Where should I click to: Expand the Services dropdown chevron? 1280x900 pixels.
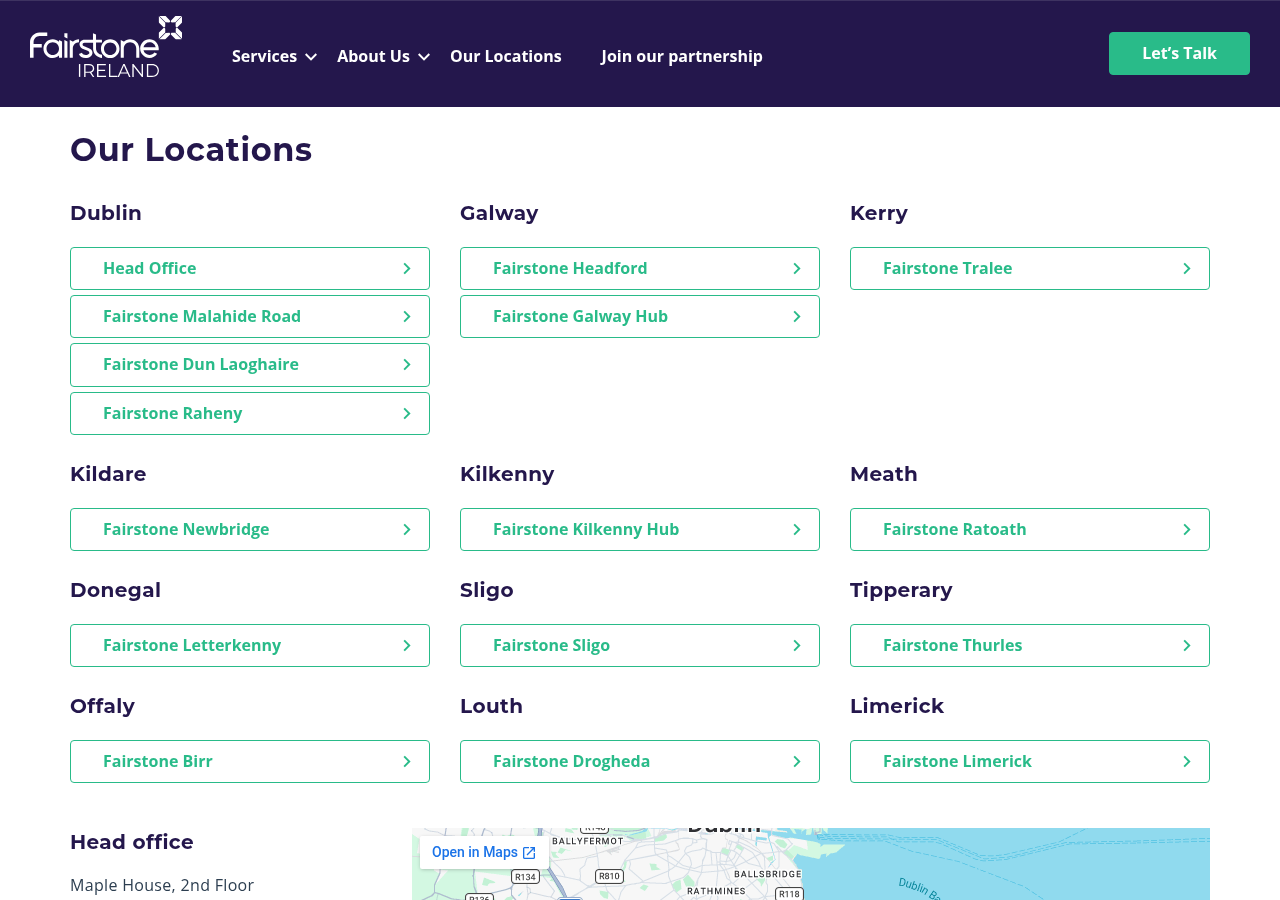[311, 57]
